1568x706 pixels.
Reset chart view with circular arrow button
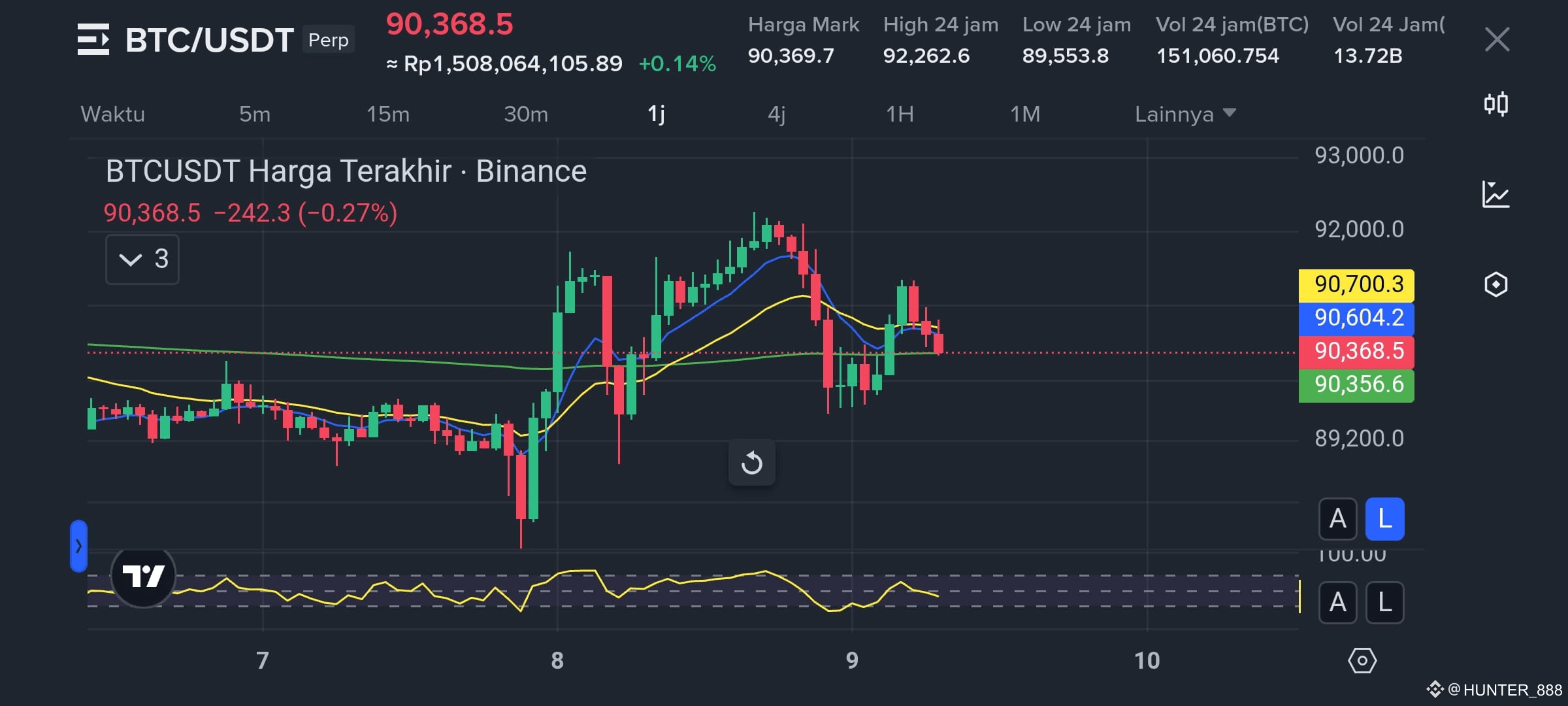(752, 463)
